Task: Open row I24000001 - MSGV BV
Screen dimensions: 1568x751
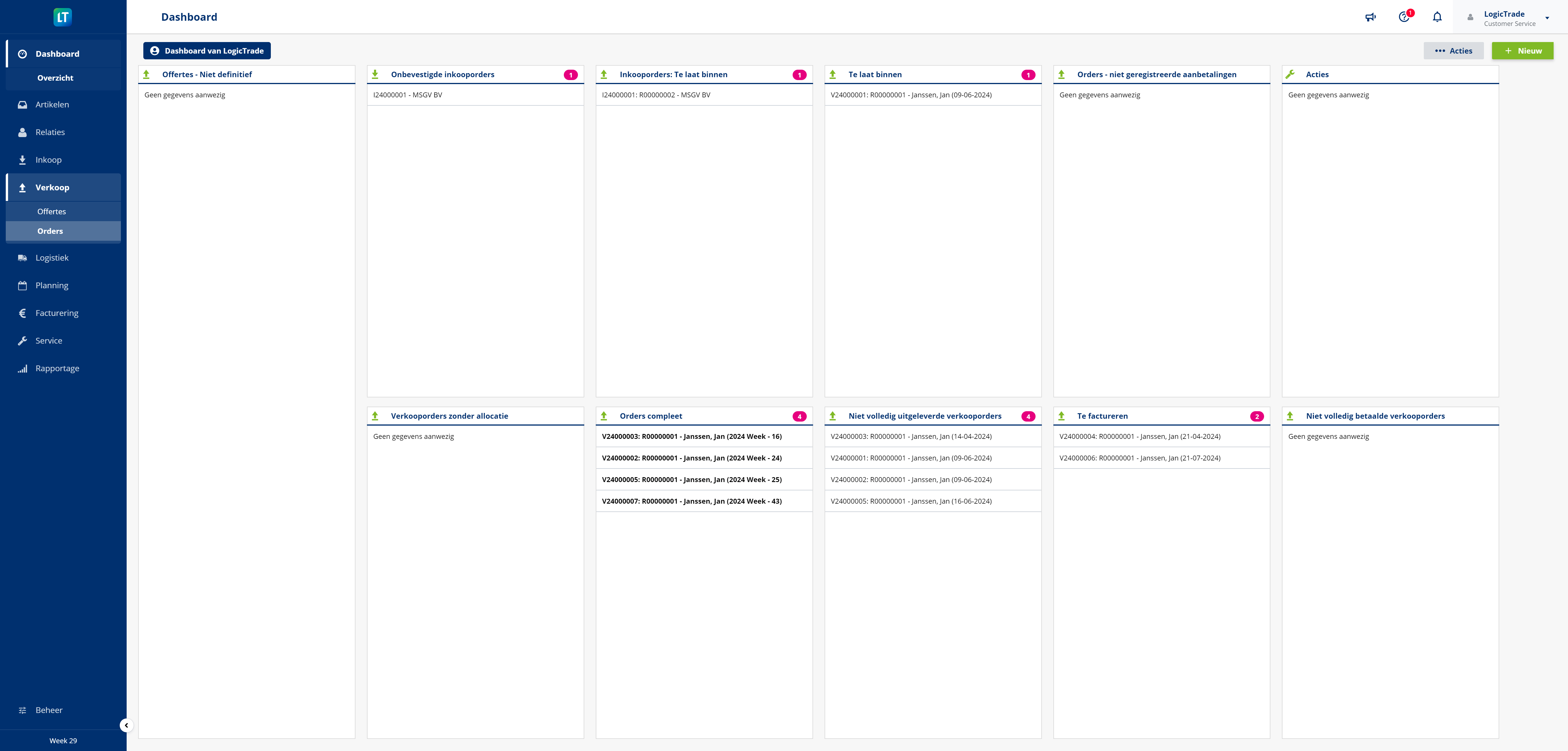Action: (475, 95)
